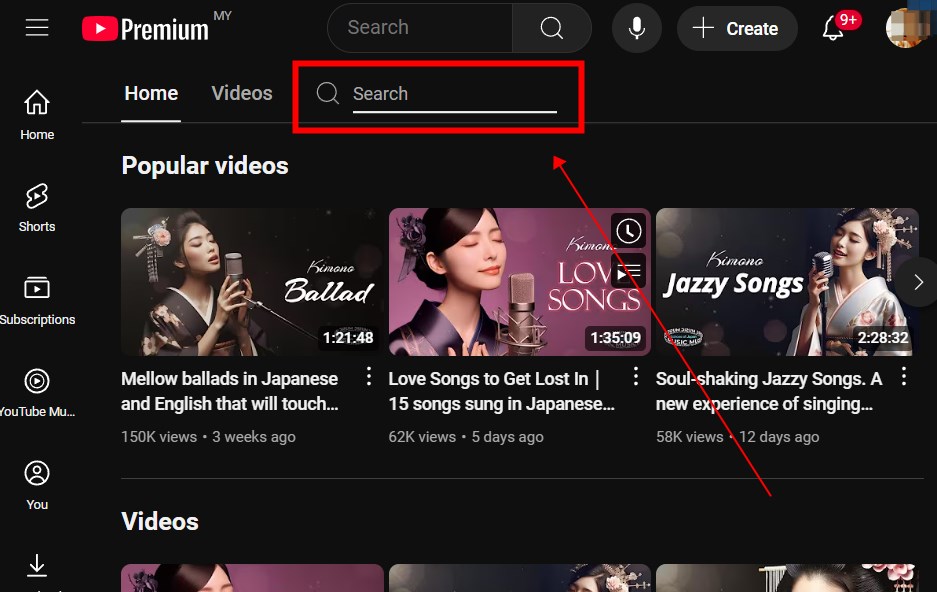Click the Watch Later clock on Love Songs
937x592 pixels.
(627, 232)
